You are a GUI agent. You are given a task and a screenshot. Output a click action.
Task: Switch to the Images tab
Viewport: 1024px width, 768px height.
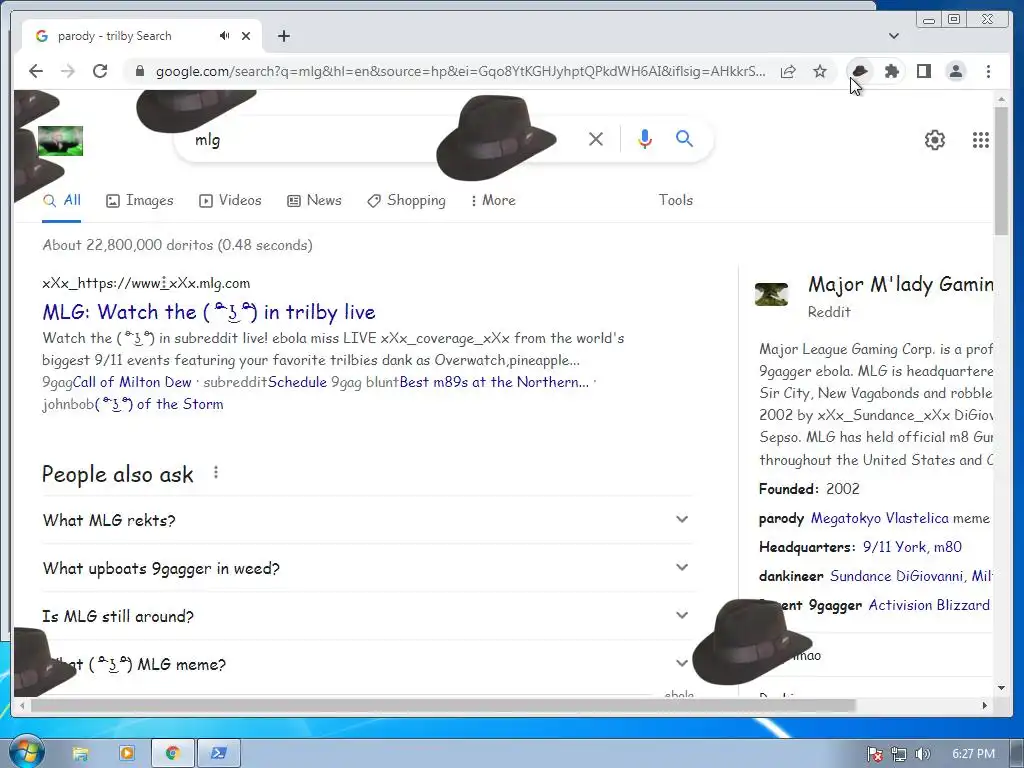[x=140, y=200]
